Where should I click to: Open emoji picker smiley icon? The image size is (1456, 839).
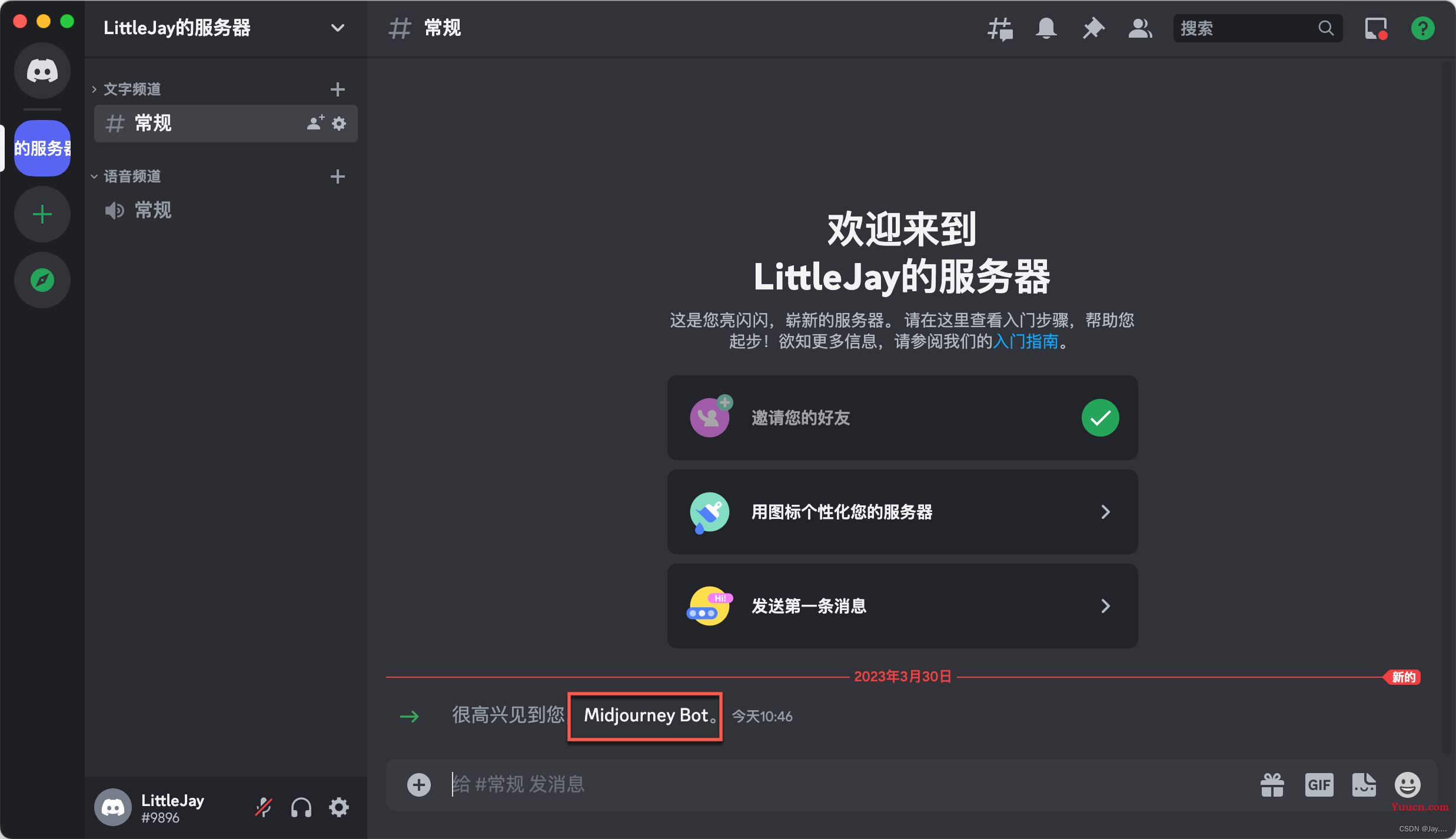coord(1408,785)
